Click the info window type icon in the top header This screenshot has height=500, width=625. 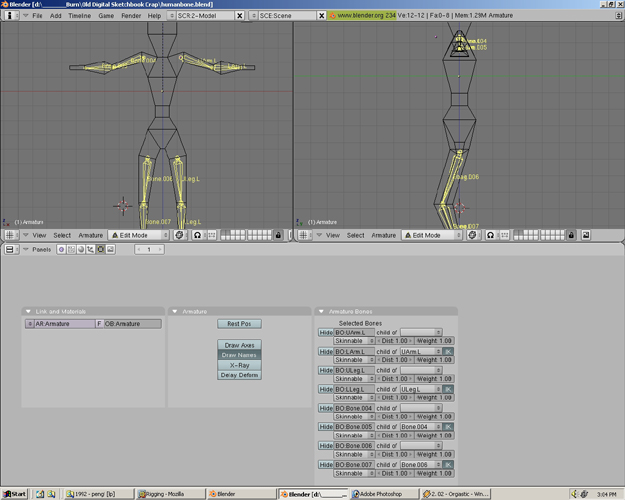(x=10, y=16)
